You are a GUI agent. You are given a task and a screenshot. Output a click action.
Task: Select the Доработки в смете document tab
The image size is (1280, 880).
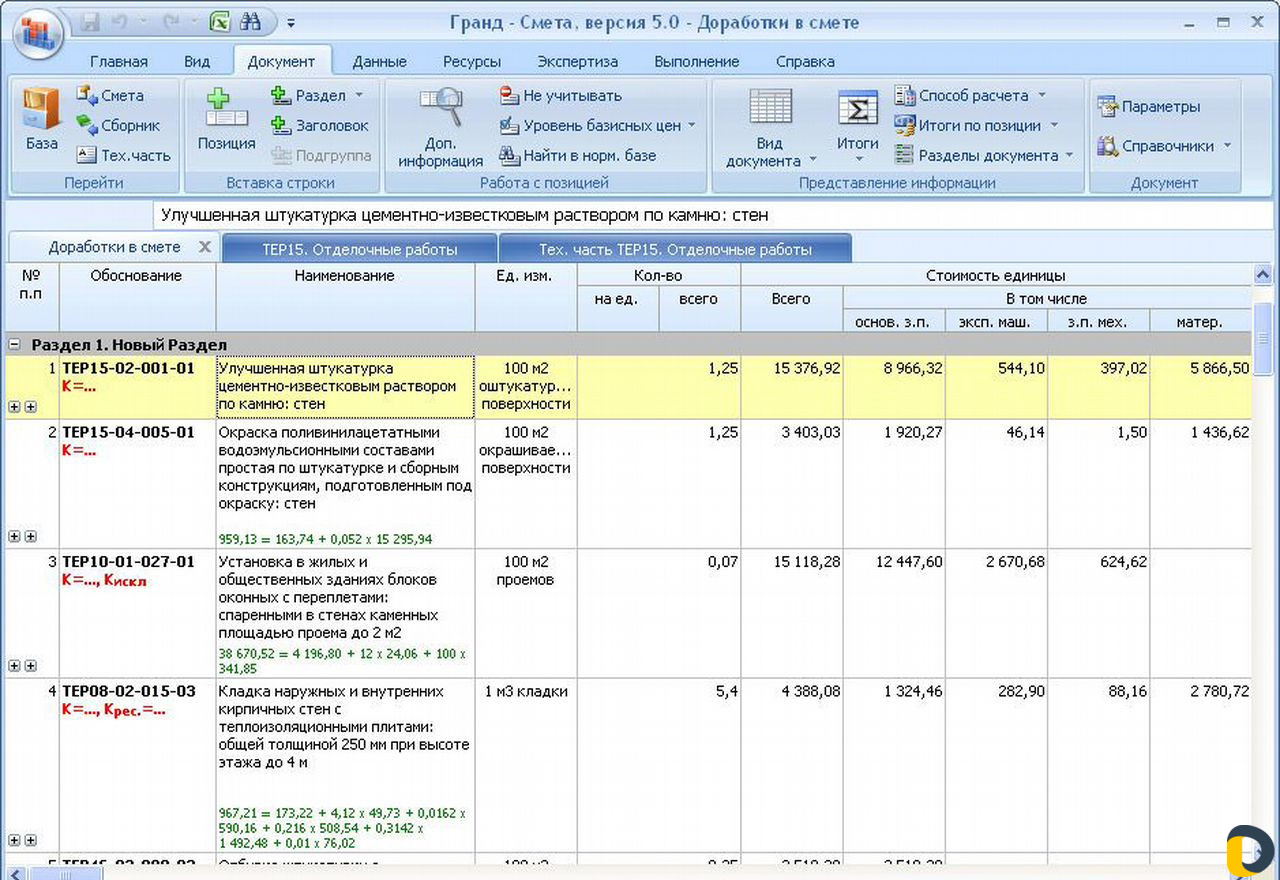pos(114,247)
